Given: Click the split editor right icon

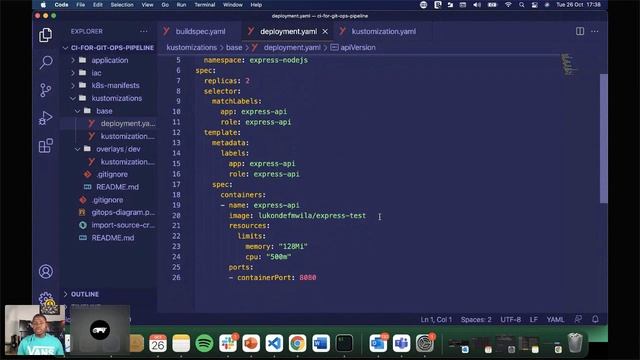Looking at the screenshot, I should point(580,31).
